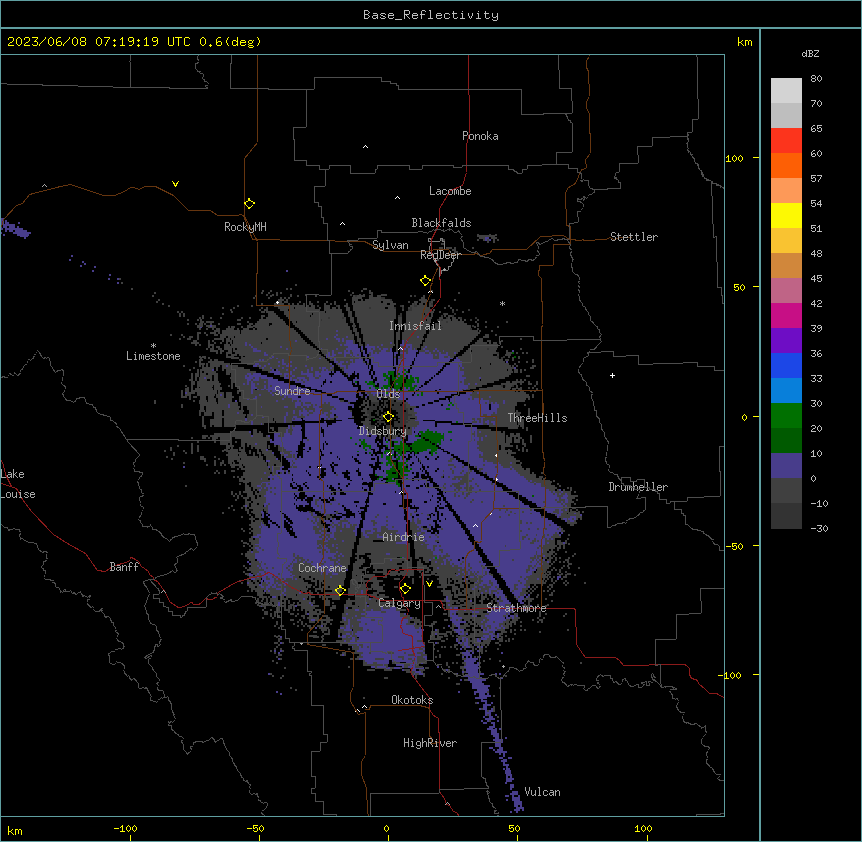Select the Olds town label
Image resolution: width=862 pixels, height=842 pixels.
[388, 394]
